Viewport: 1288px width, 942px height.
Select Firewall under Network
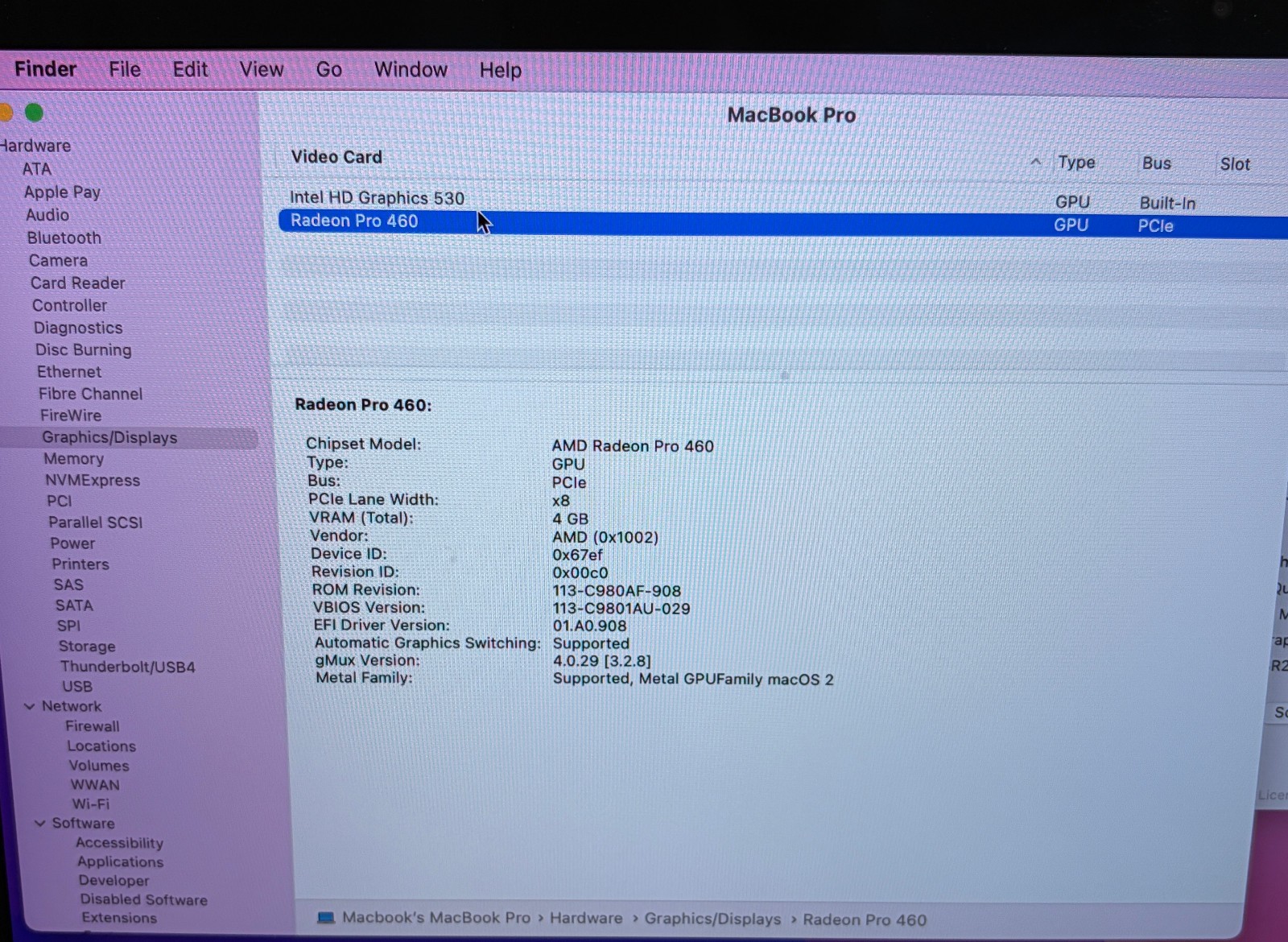click(93, 726)
